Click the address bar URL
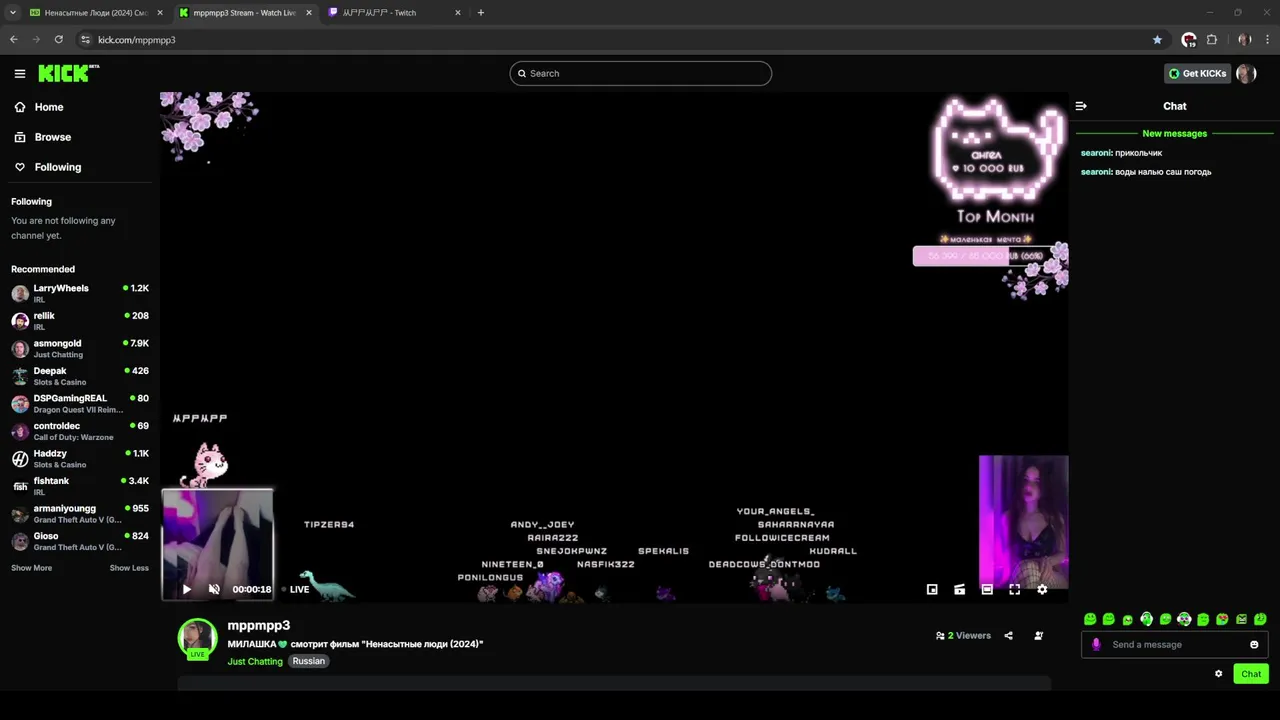This screenshot has width=1280, height=720. 137,40
